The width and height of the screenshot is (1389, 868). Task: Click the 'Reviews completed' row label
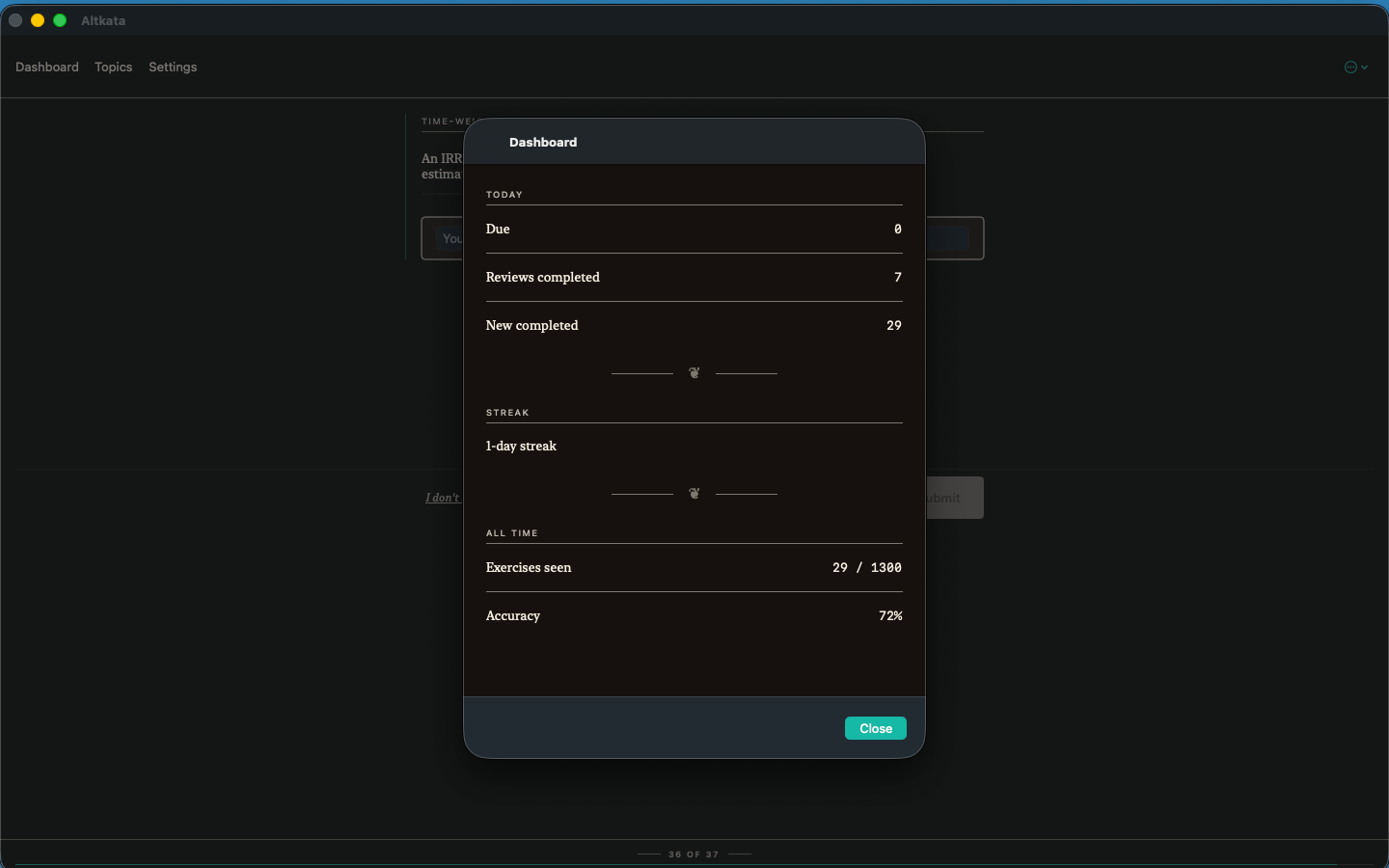[543, 277]
